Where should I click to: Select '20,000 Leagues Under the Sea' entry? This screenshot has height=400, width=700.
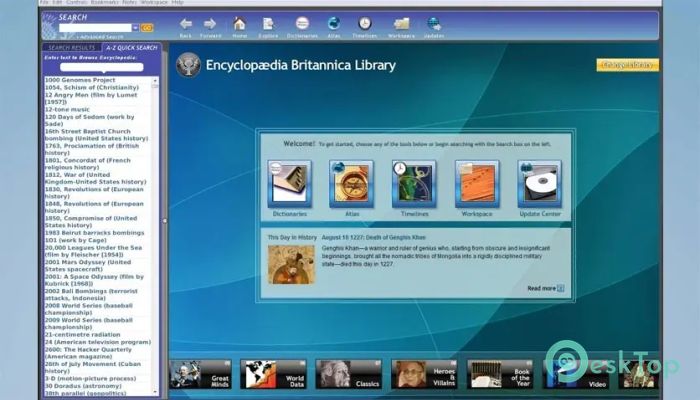93,251
